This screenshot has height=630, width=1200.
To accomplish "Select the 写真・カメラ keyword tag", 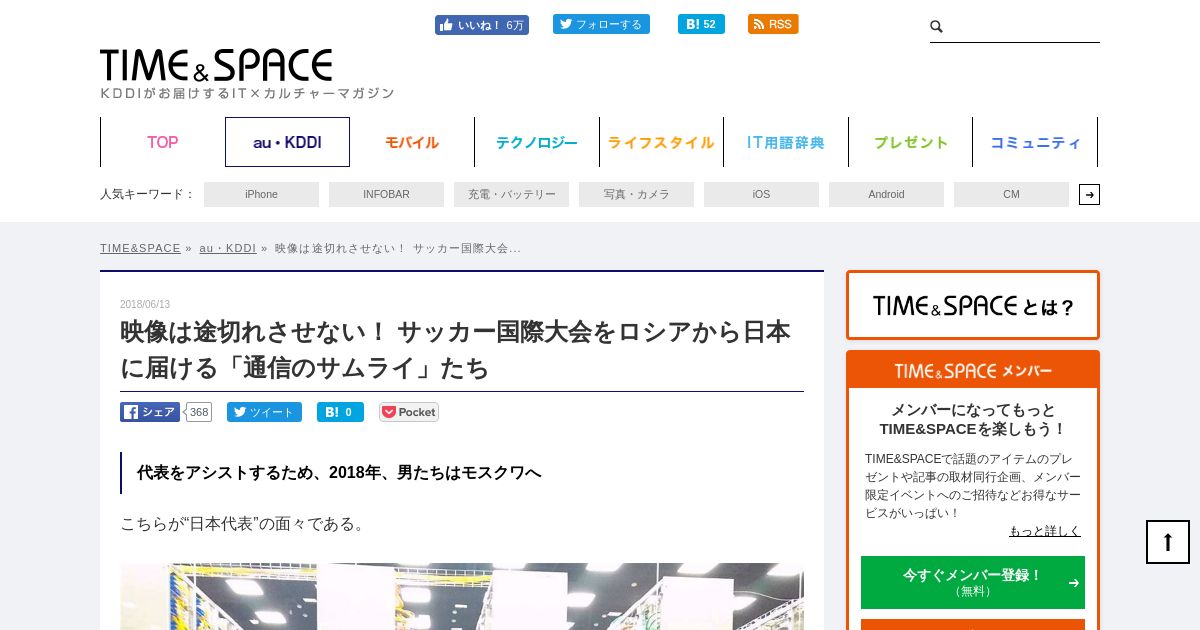I will click(636, 194).
